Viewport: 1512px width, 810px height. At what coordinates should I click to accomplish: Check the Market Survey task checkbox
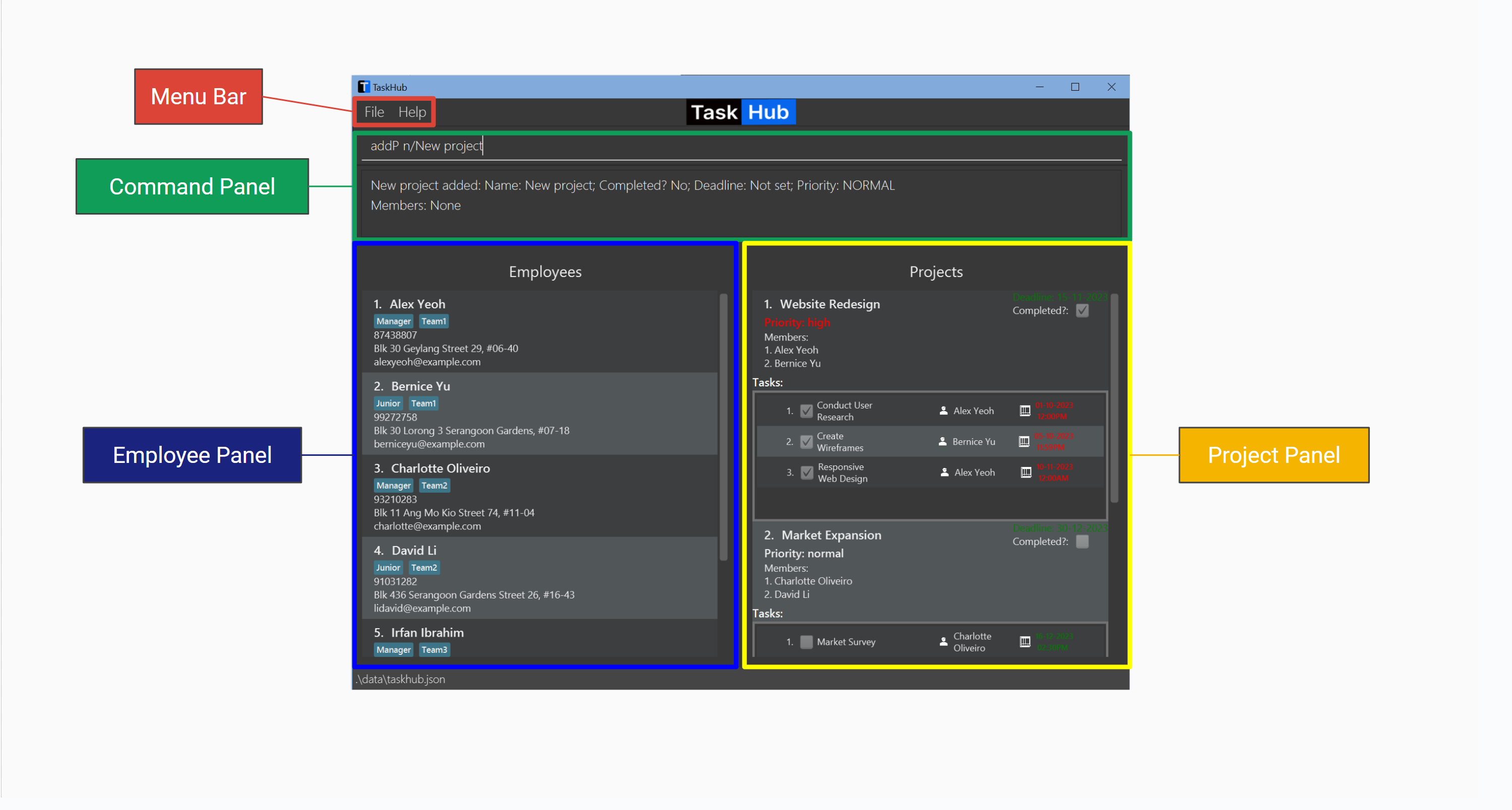coord(806,642)
